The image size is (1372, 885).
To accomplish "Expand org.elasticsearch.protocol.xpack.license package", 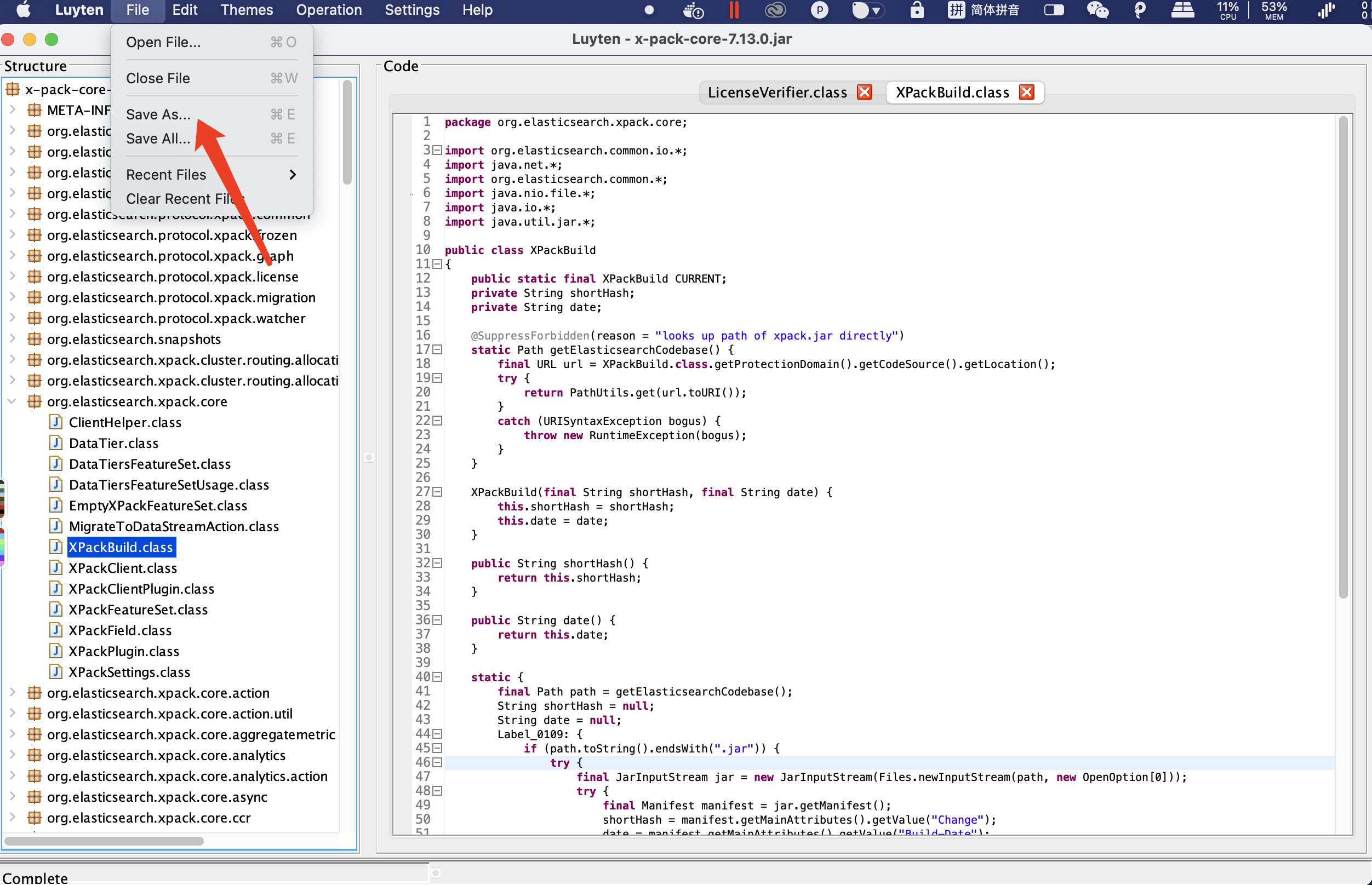I will pyautogui.click(x=12, y=276).
